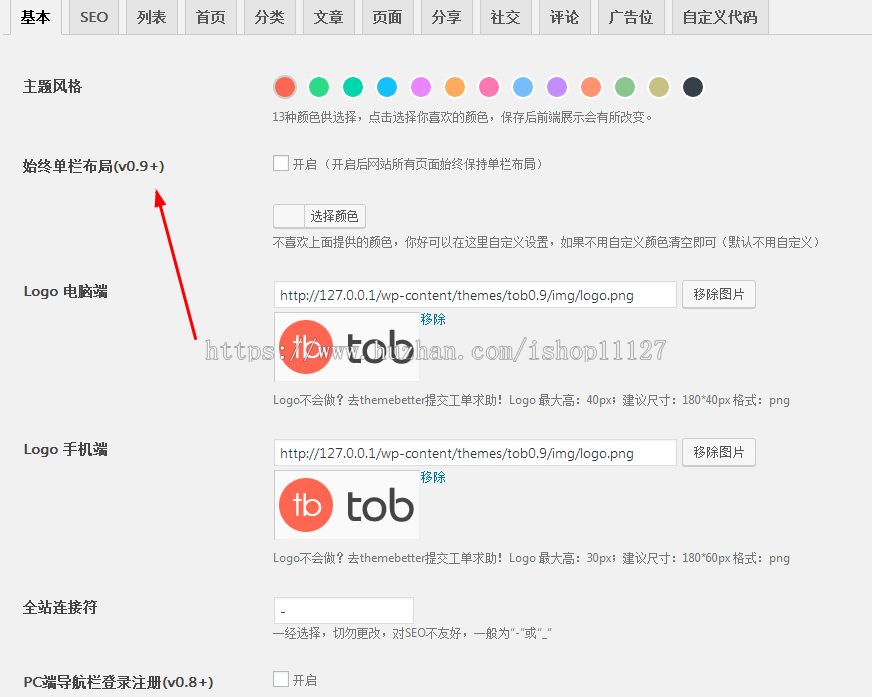Select the teal theme color
Viewport: 872px width, 697px height.
pyautogui.click(x=353, y=87)
